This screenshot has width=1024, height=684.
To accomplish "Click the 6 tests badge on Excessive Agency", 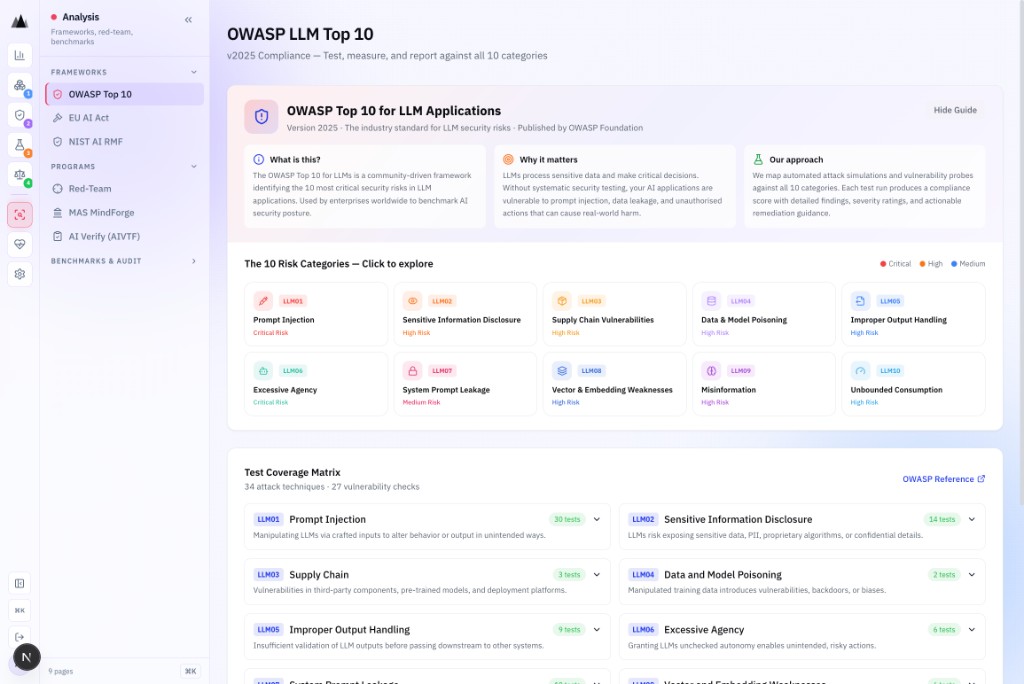I will (x=944, y=630).
